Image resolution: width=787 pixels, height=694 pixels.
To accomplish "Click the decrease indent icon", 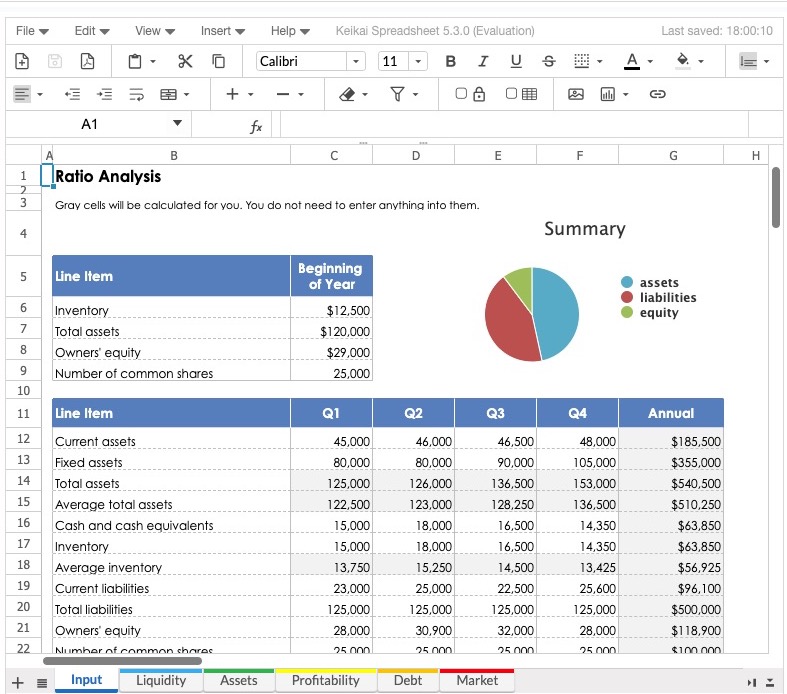I will [x=72, y=94].
